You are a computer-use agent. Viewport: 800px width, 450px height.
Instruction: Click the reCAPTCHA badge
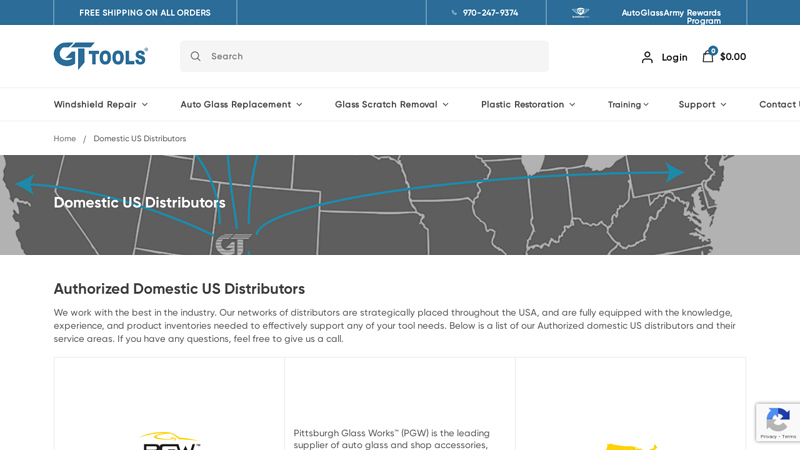(x=778, y=422)
